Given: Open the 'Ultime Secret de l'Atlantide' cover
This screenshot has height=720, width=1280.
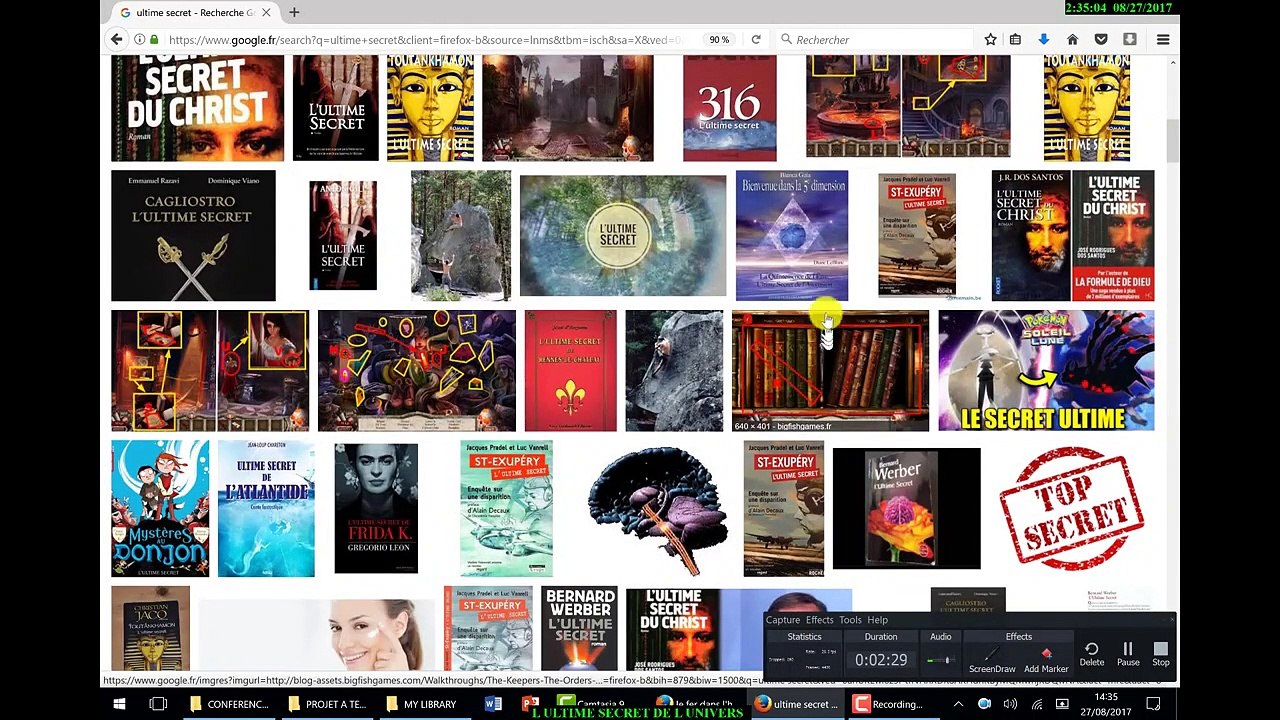Looking at the screenshot, I should pyautogui.click(x=266, y=509).
